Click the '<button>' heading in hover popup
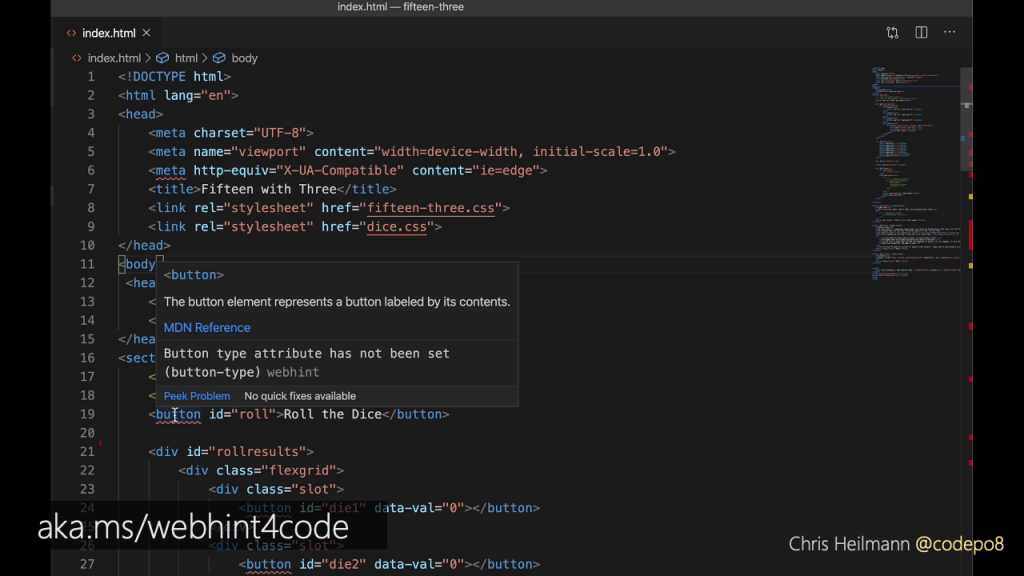This screenshot has width=1024, height=576. point(193,276)
